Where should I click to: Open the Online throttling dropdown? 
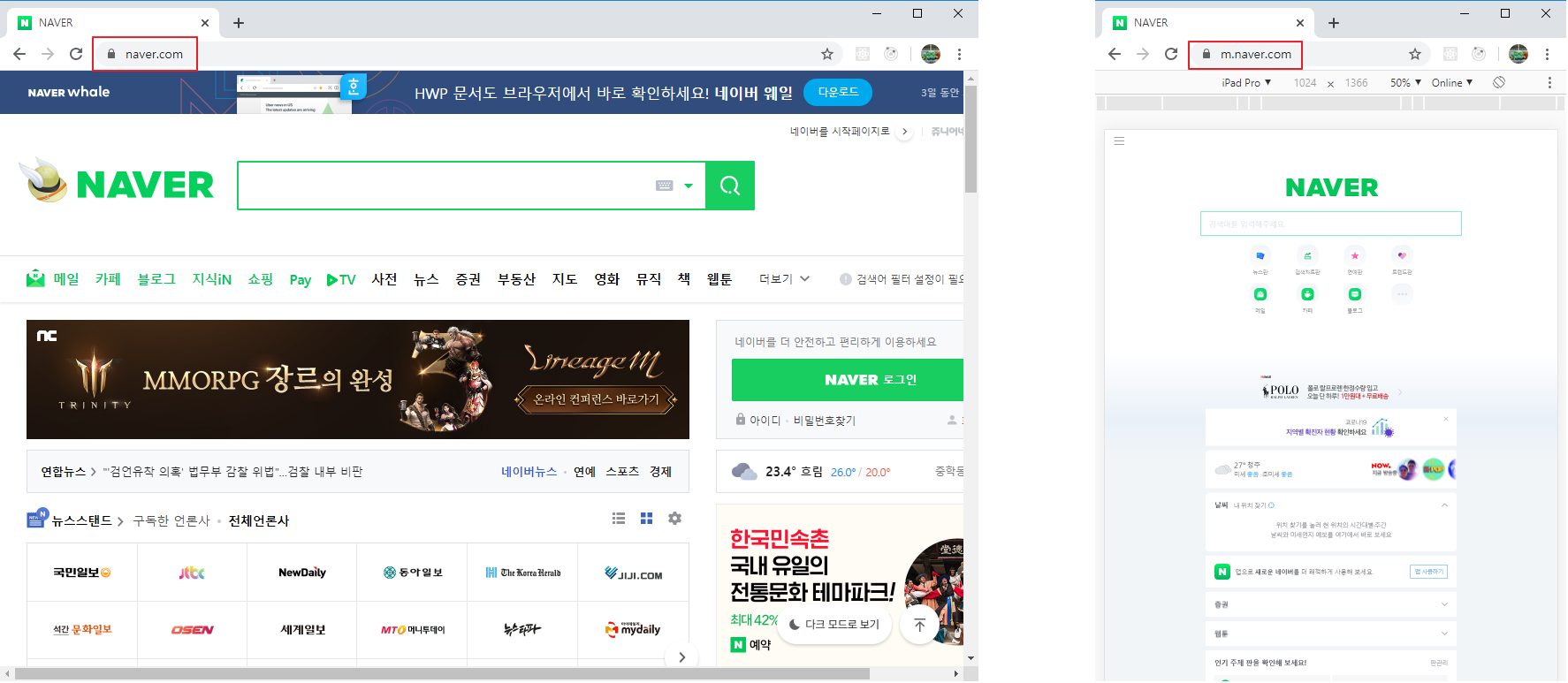pyautogui.click(x=1452, y=83)
